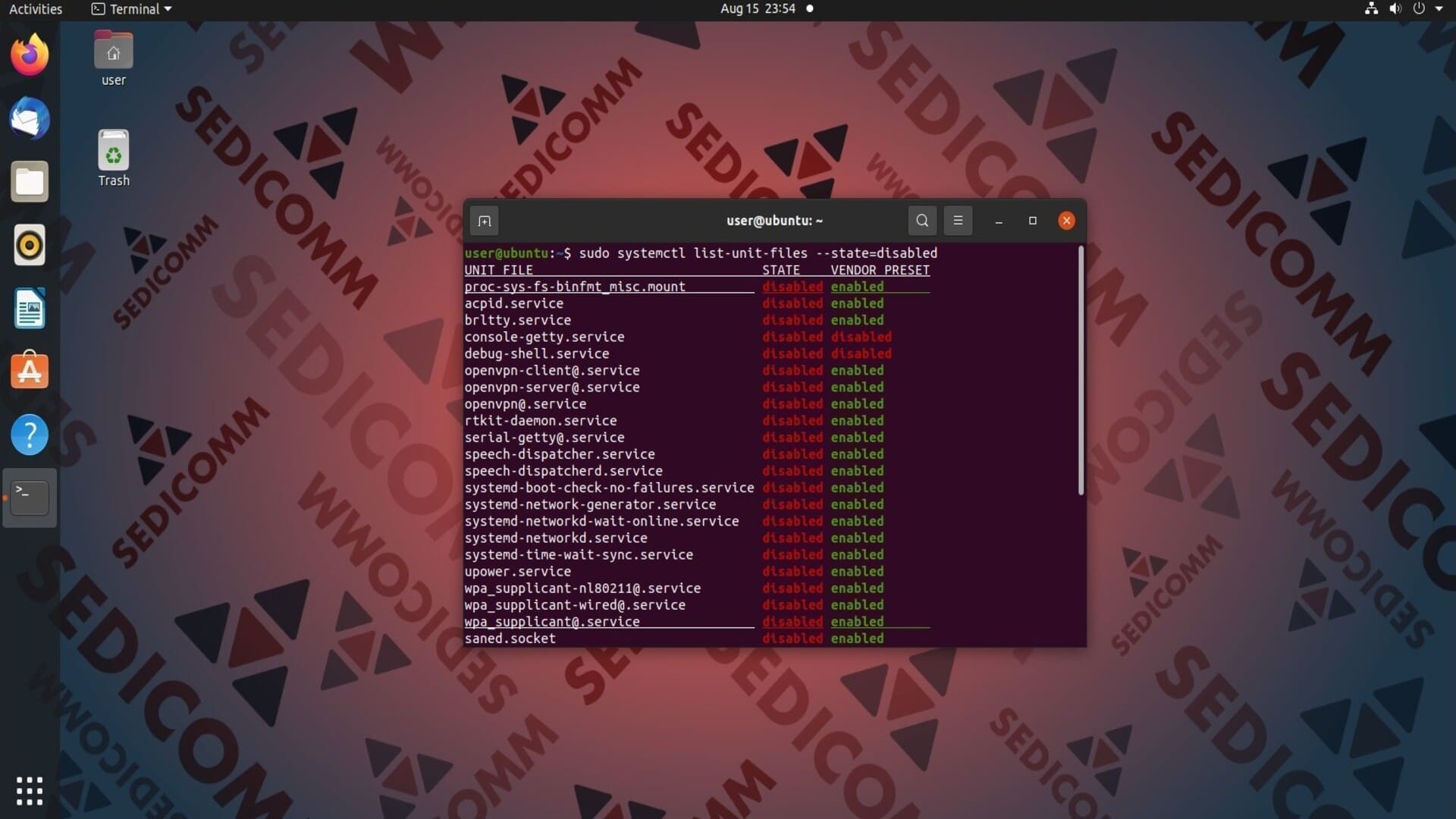Click the user@ubuntu prompt text
The height and width of the screenshot is (819, 1456).
tap(506, 253)
